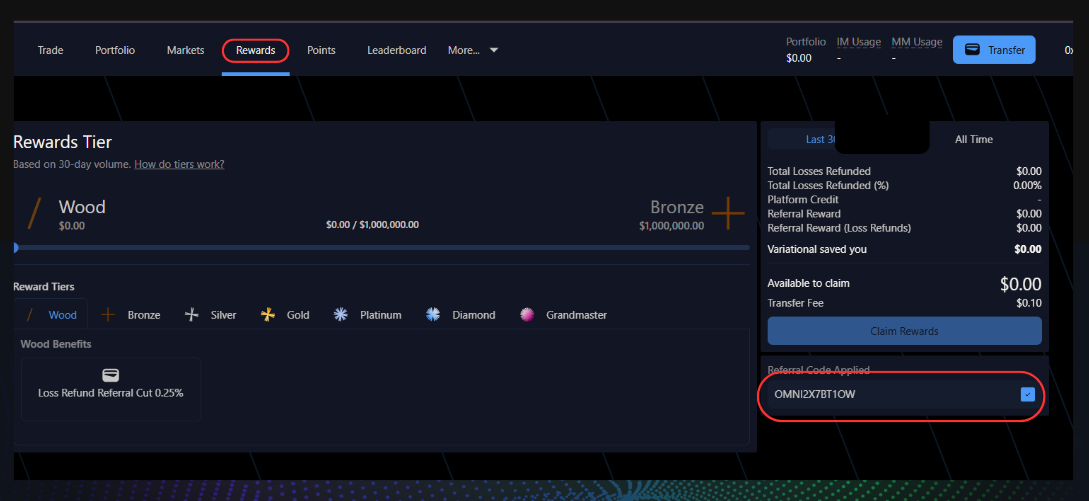
Task: Open the Markets section
Action: [x=185, y=50]
